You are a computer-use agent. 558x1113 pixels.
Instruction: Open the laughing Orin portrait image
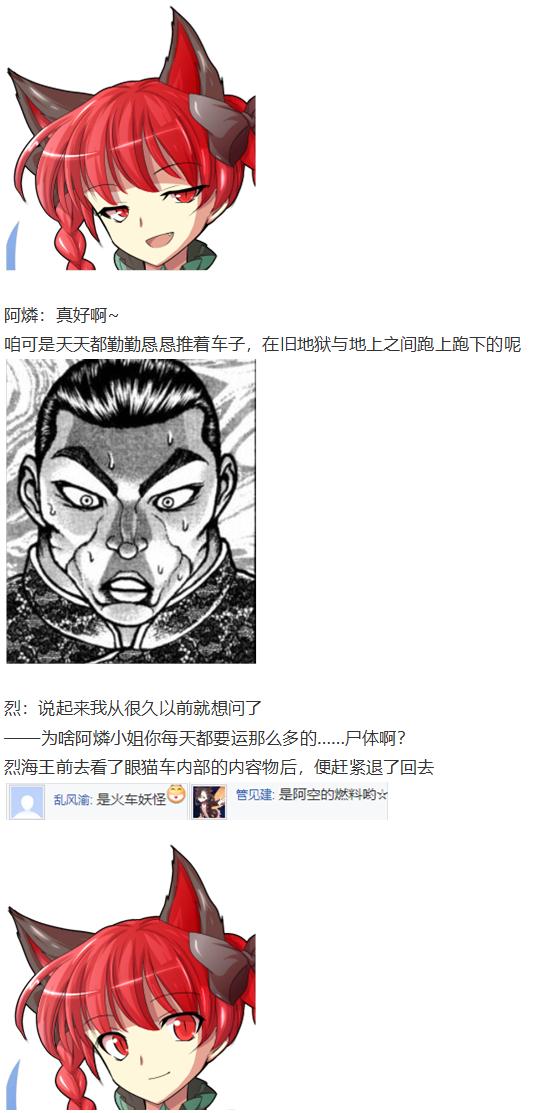[131, 138]
